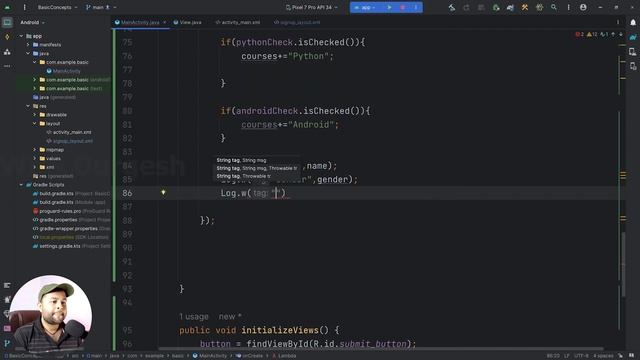This screenshot has width=640, height=360.
Task: Click the Build project hammer icon
Action: coord(451,7)
